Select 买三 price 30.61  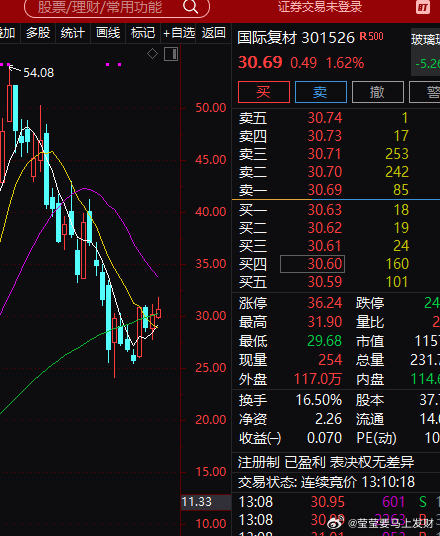pos(325,246)
